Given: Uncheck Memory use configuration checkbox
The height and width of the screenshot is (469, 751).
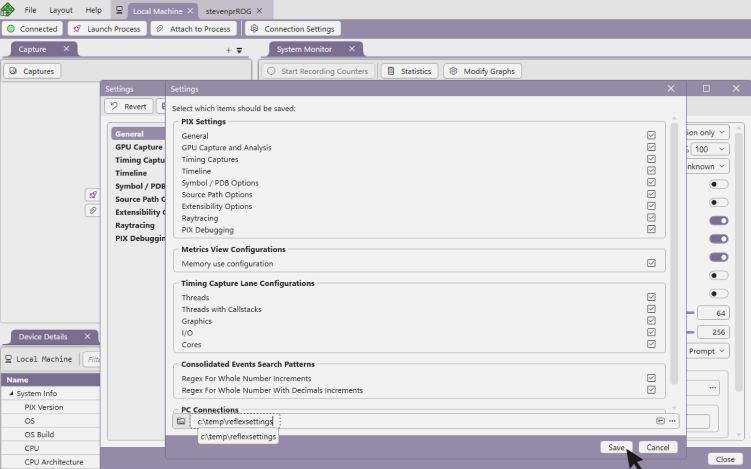Looking at the screenshot, I should pyautogui.click(x=651, y=264).
